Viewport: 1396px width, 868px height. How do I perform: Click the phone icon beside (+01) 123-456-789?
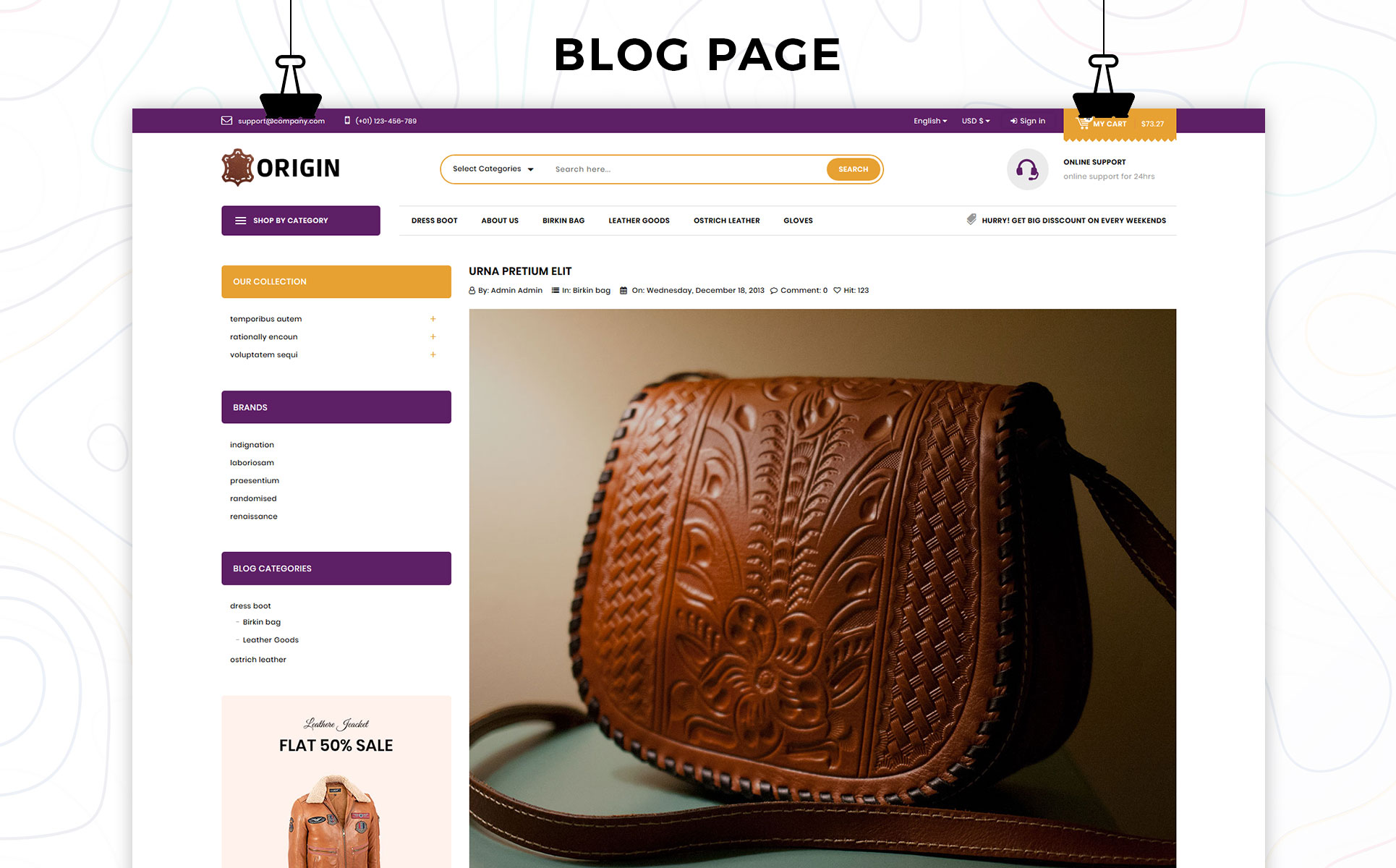347,121
